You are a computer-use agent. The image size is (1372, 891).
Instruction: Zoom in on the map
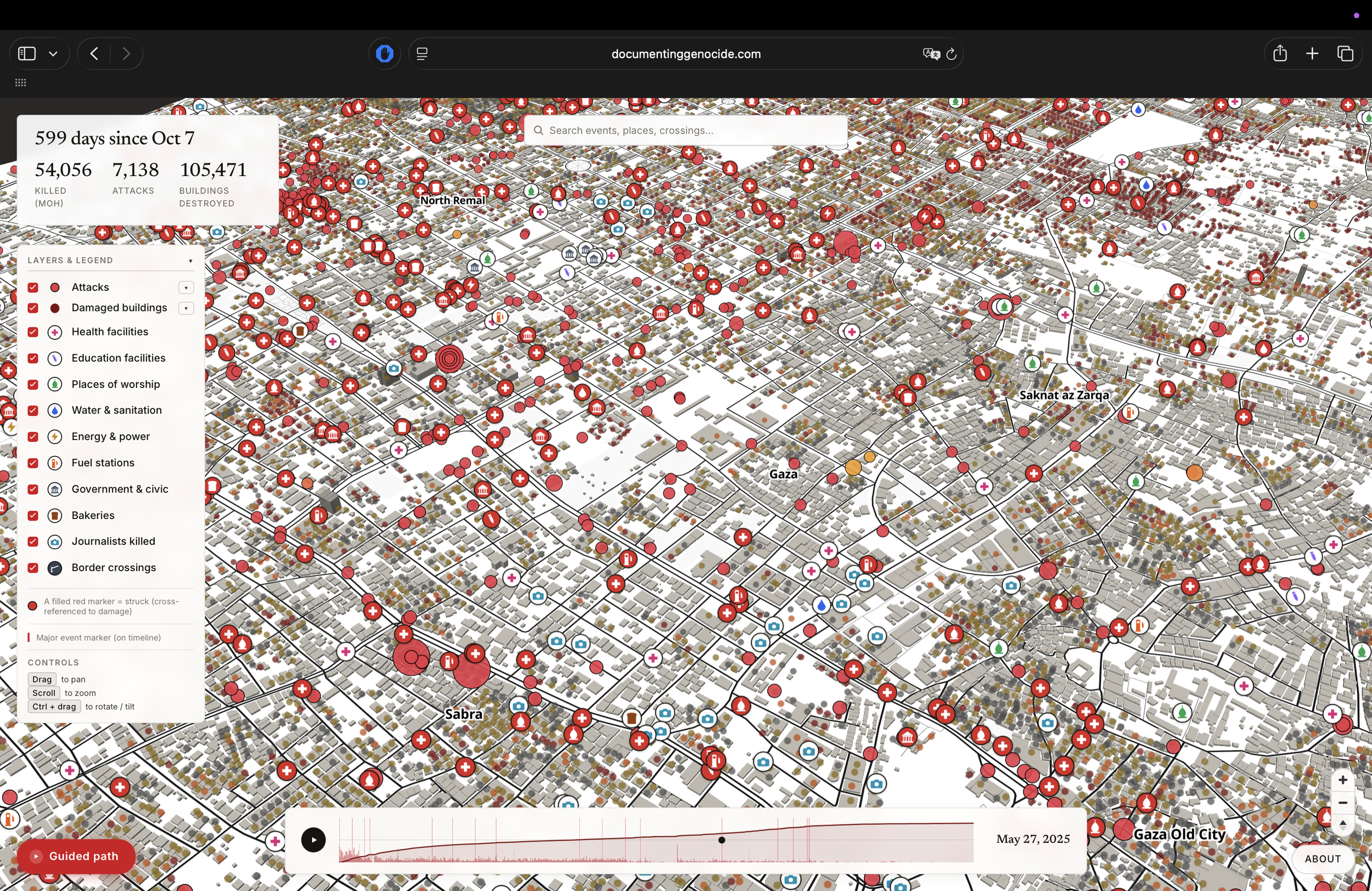pyautogui.click(x=1342, y=780)
